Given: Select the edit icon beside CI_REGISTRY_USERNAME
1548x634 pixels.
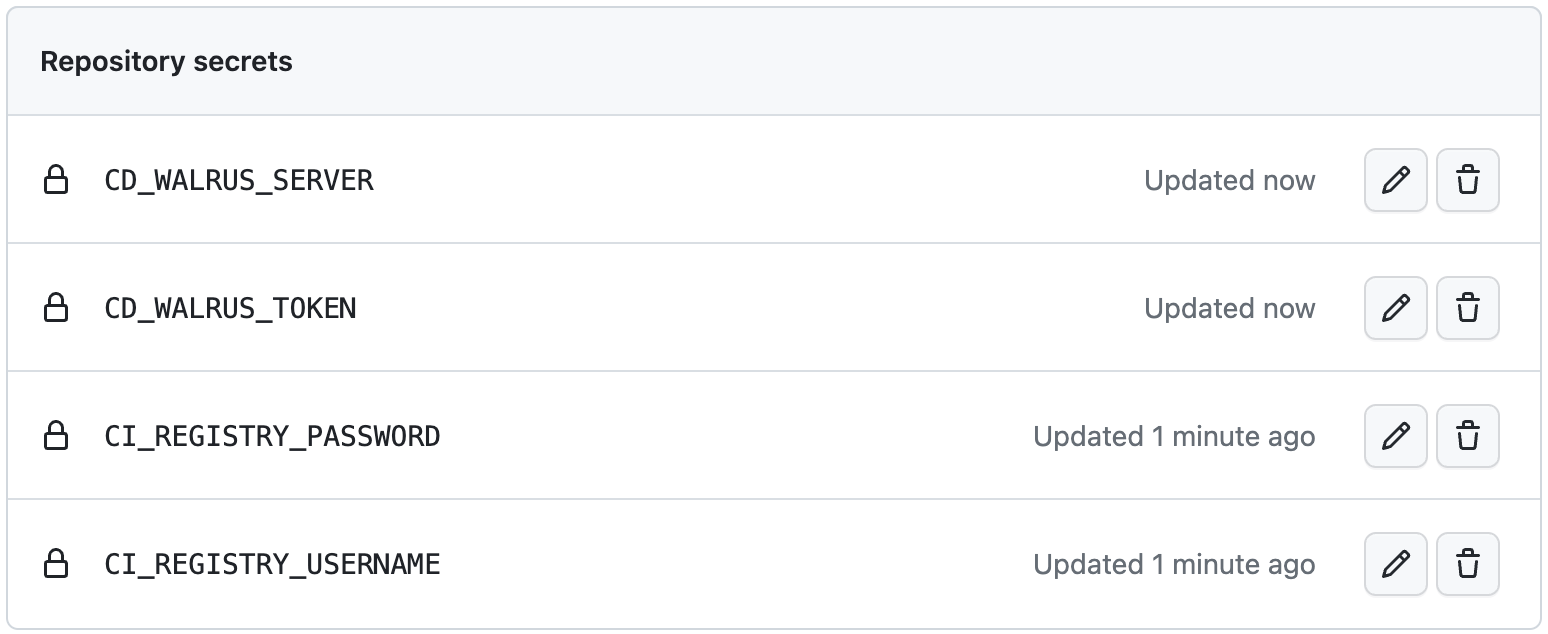Looking at the screenshot, I should click(x=1395, y=564).
